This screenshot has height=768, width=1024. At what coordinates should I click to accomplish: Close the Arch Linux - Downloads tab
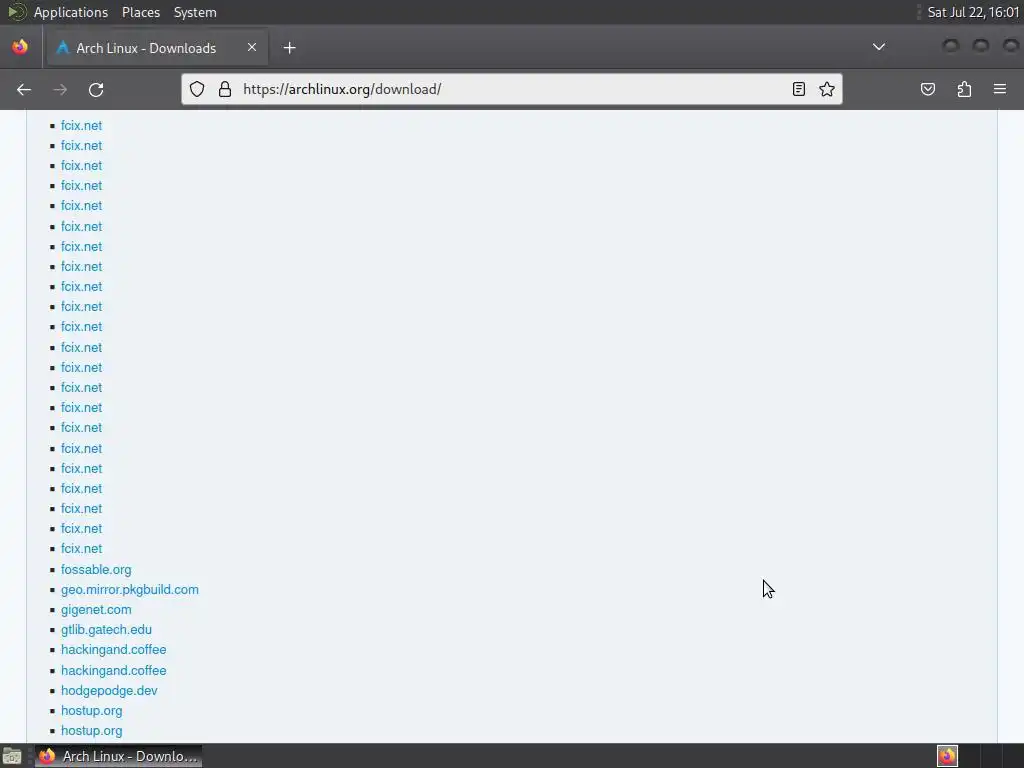coord(251,47)
